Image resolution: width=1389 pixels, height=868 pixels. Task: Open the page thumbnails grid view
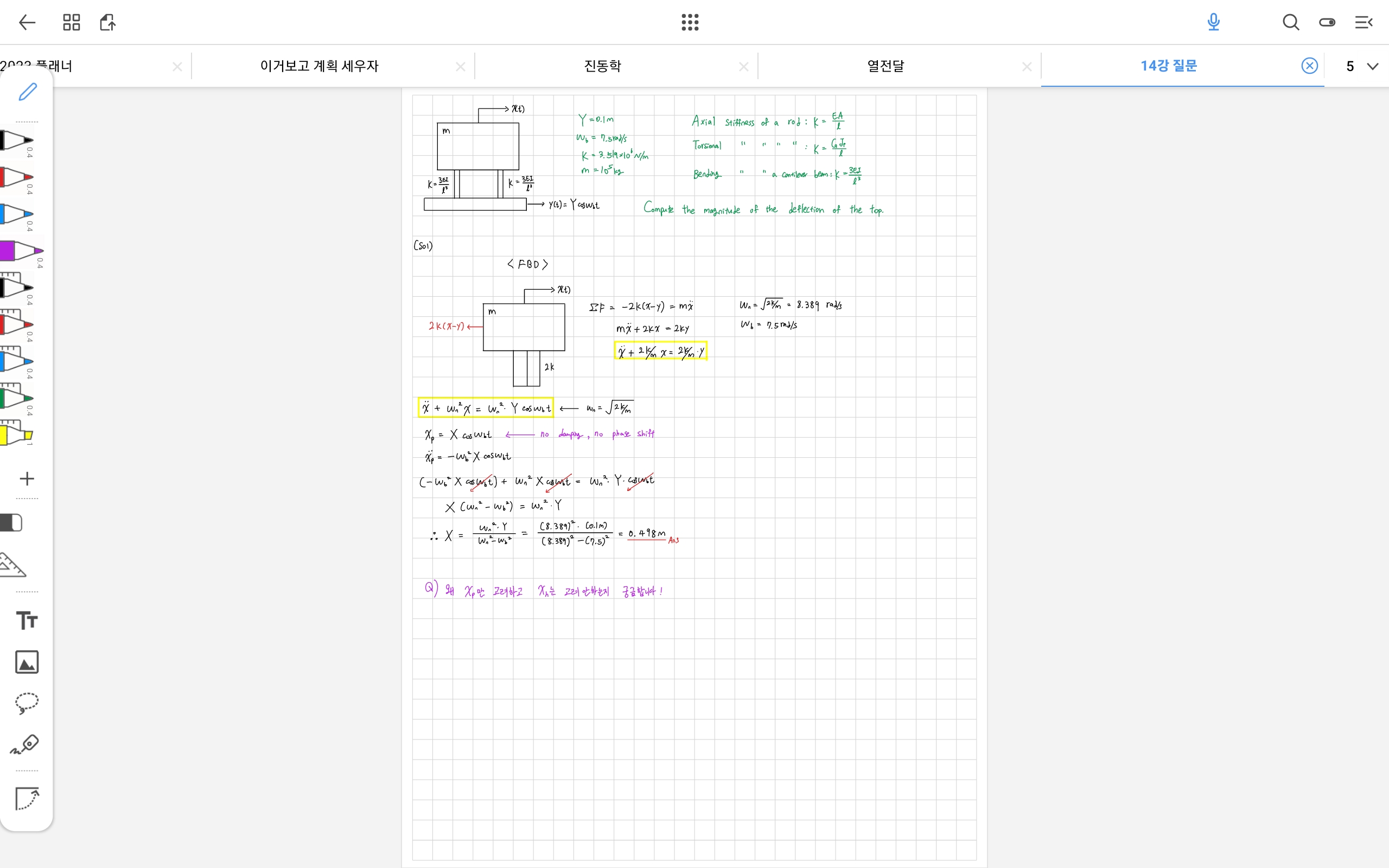coord(71,22)
